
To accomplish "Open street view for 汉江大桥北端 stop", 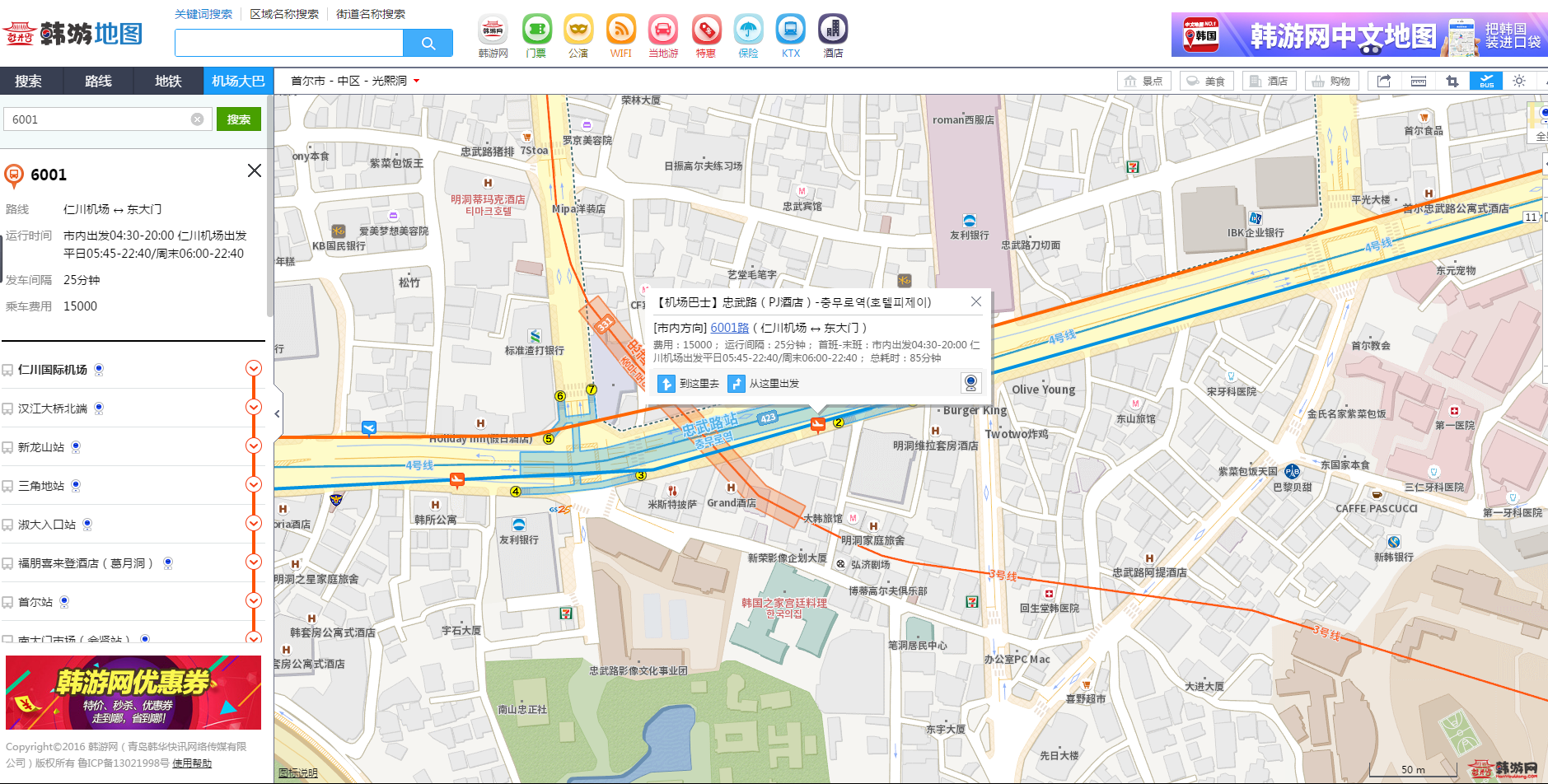I will click(x=99, y=408).
